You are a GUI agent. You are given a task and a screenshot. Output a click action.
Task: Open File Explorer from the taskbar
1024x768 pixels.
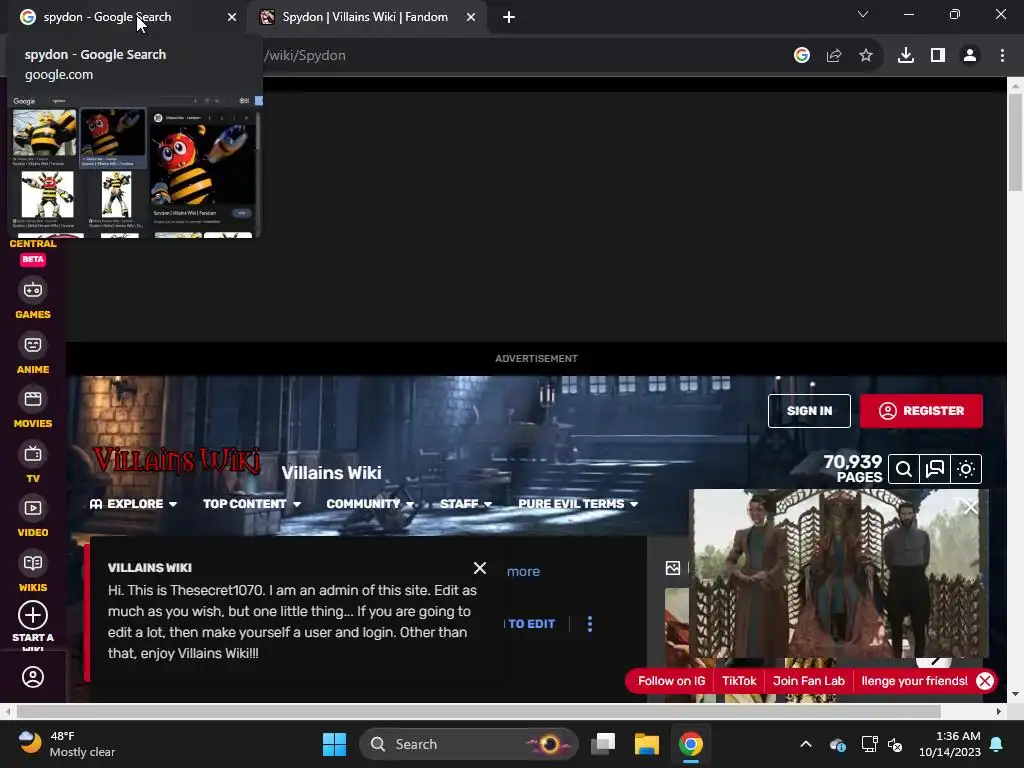click(647, 744)
